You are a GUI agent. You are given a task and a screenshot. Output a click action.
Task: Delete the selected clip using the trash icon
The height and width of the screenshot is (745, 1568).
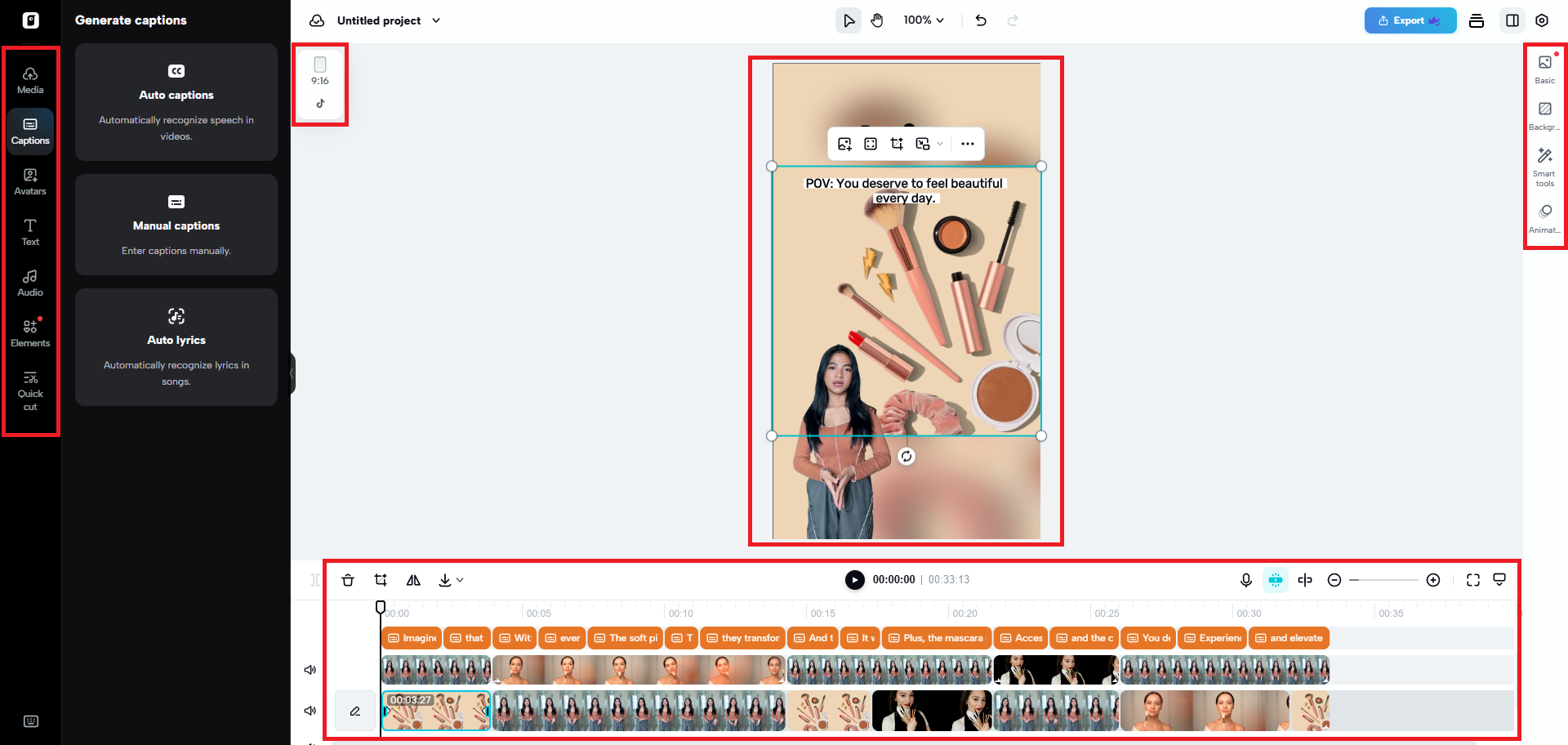point(348,579)
